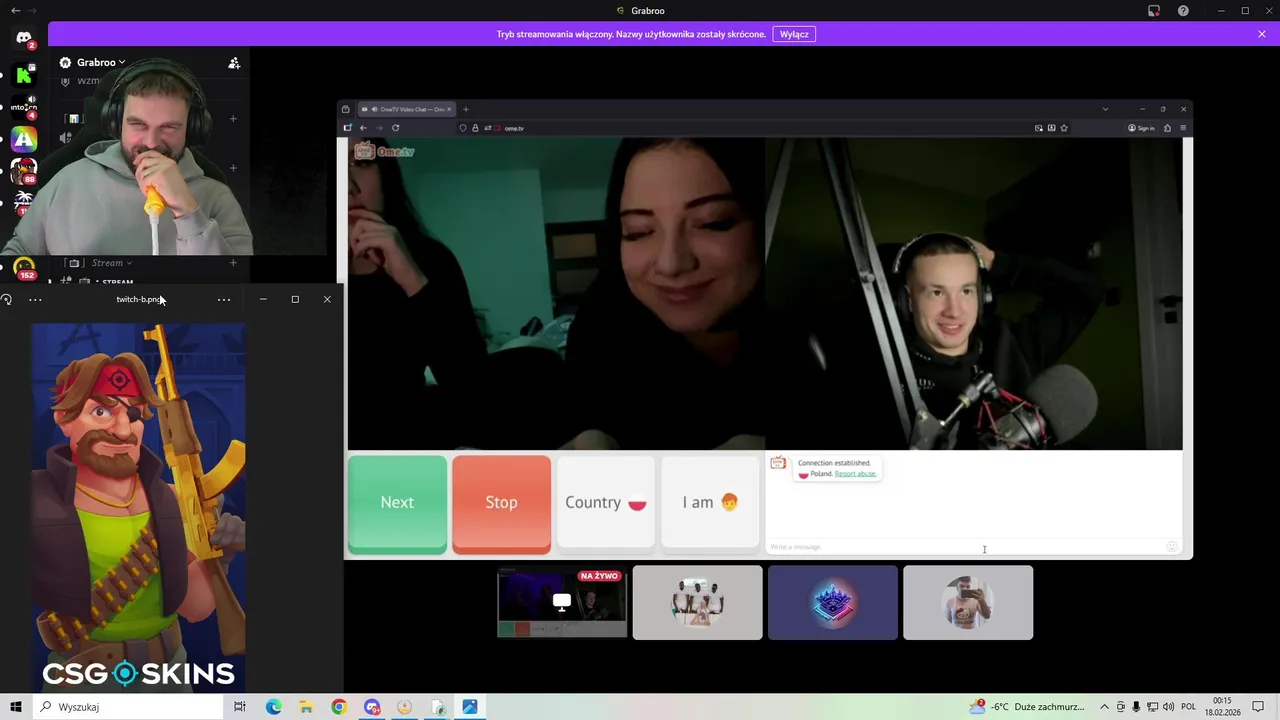Open the clock showing 00:15
Image resolution: width=1280 pixels, height=720 pixels.
point(1222,707)
